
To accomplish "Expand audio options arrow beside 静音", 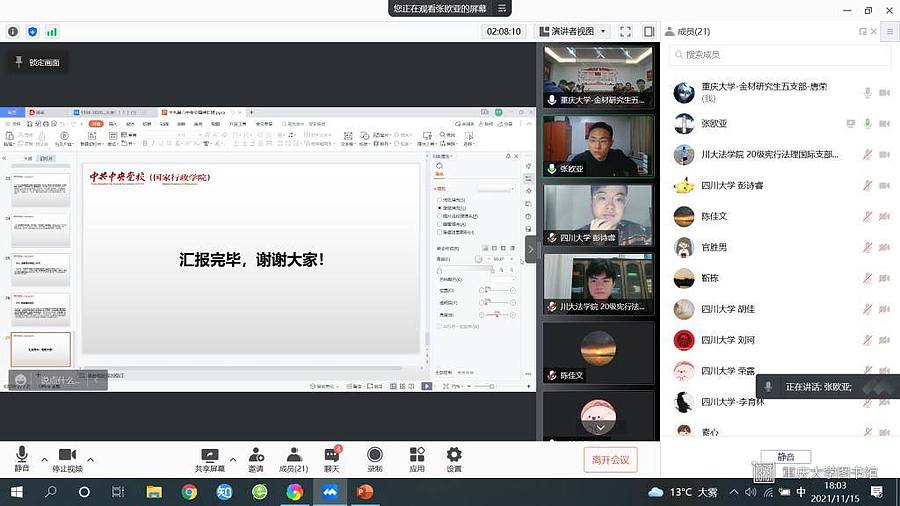I will tap(44, 460).
